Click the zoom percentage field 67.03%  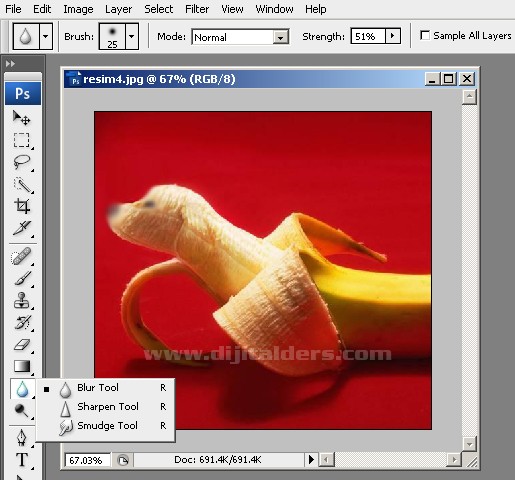pos(87,460)
